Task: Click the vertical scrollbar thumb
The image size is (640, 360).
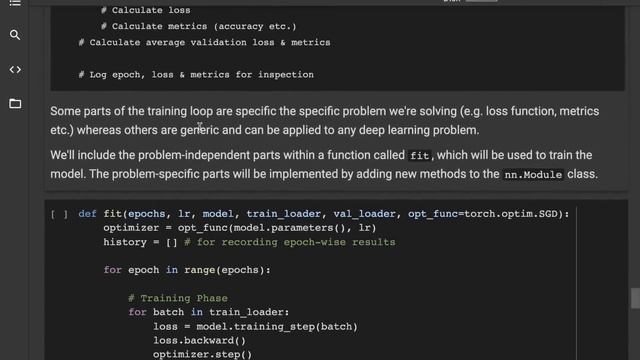Action: click(x=635, y=298)
